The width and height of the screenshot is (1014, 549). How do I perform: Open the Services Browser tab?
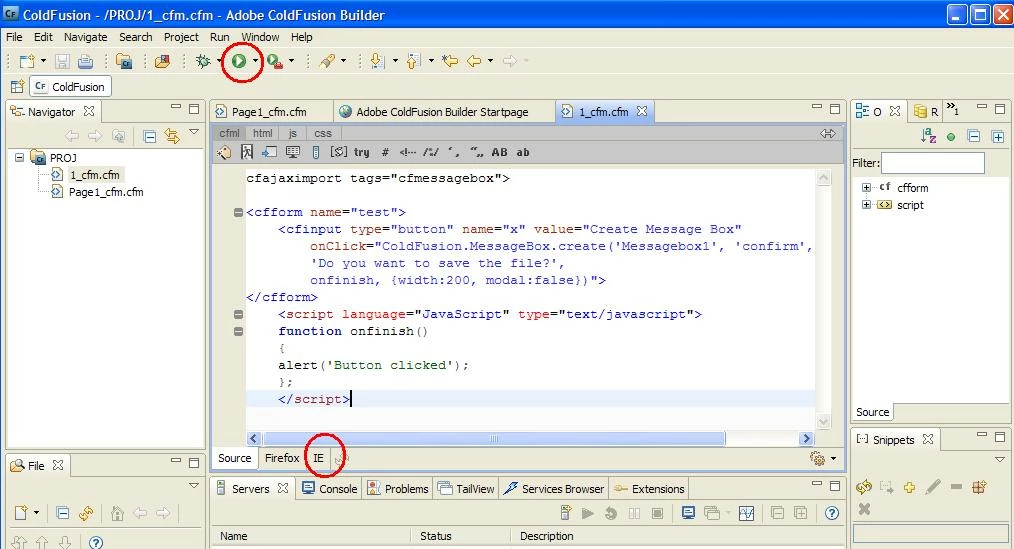pyautogui.click(x=554, y=489)
